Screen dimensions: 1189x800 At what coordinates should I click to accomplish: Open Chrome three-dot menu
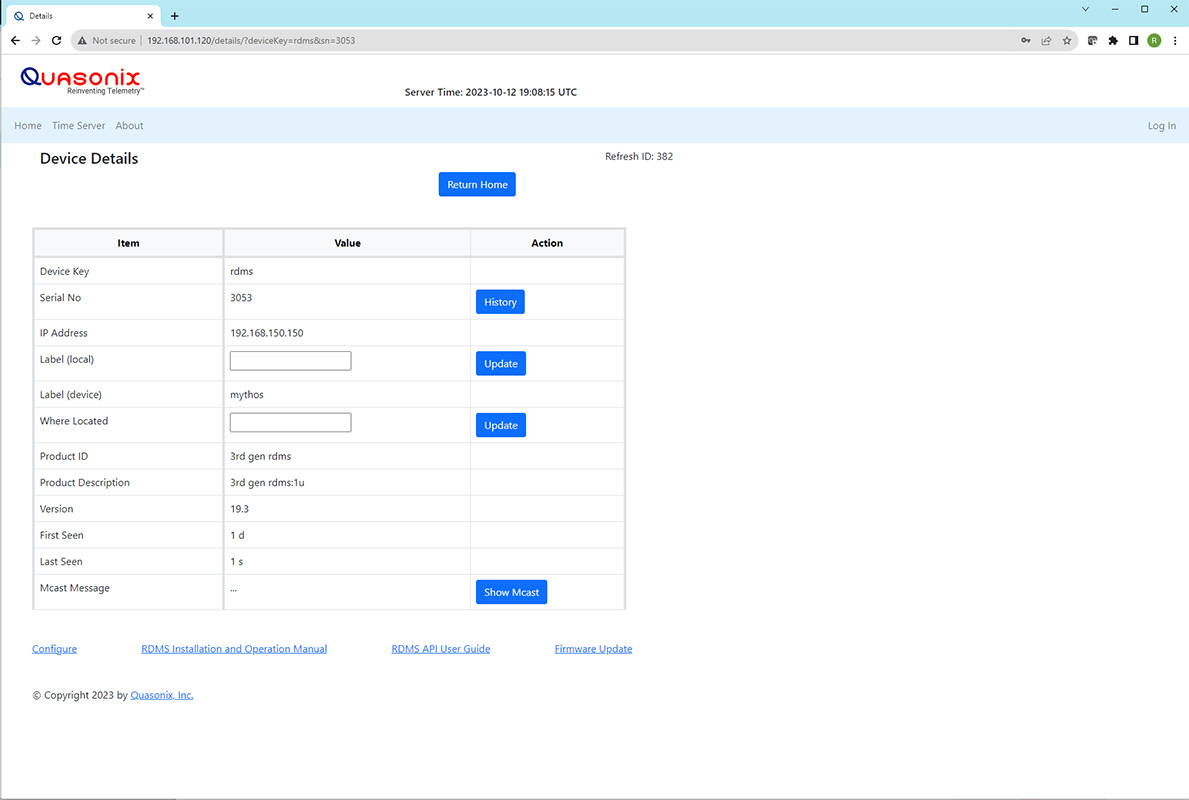[1174, 41]
